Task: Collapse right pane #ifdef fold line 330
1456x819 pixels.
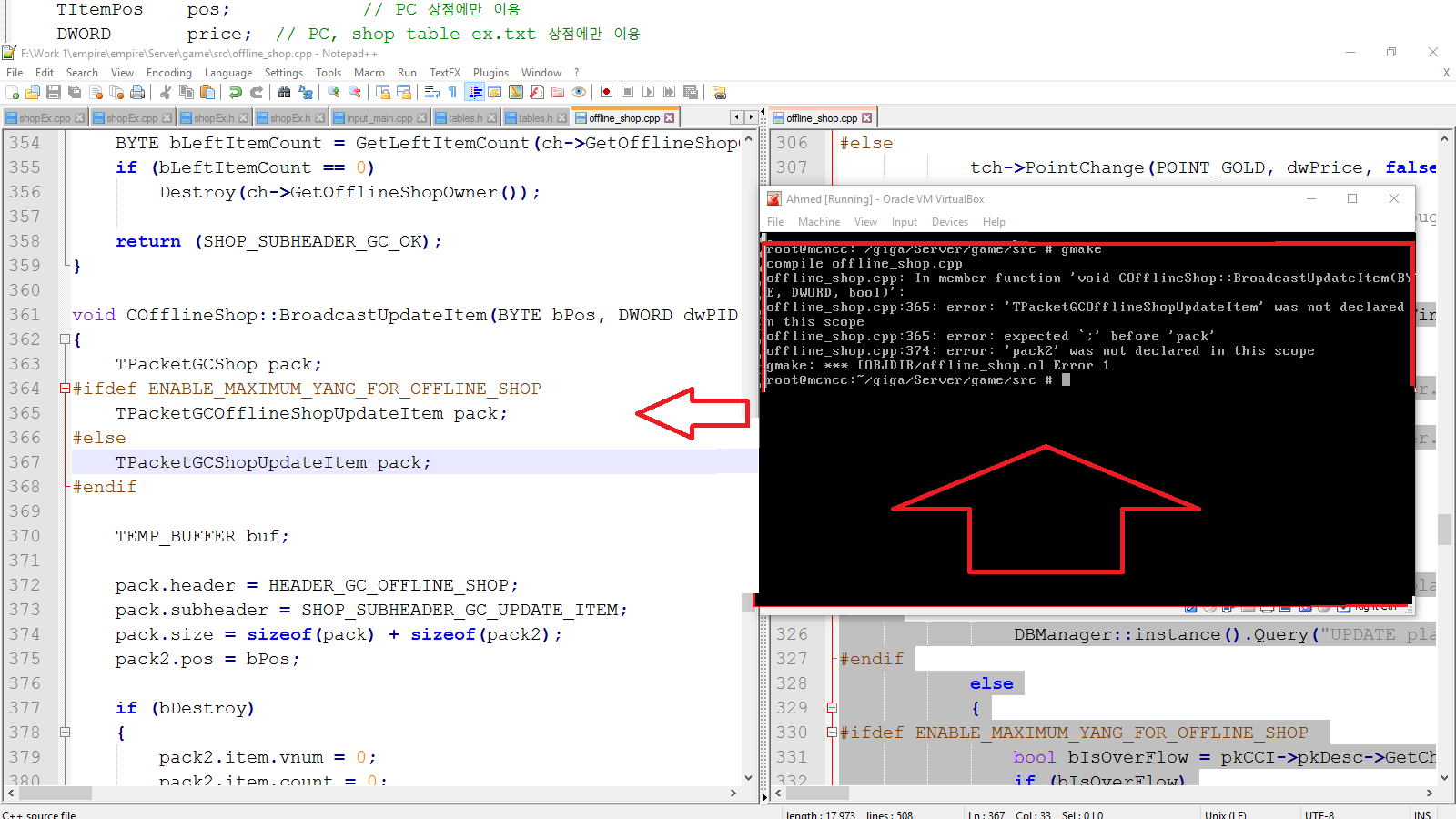Action: point(832,733)
